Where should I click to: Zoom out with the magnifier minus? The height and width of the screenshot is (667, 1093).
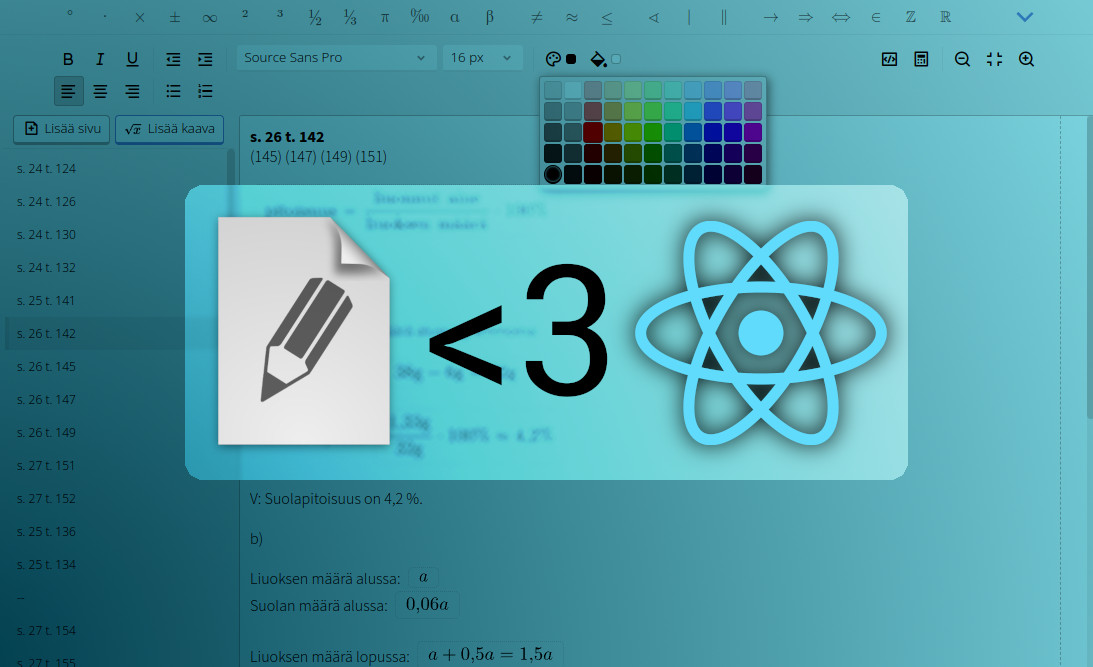963,59
